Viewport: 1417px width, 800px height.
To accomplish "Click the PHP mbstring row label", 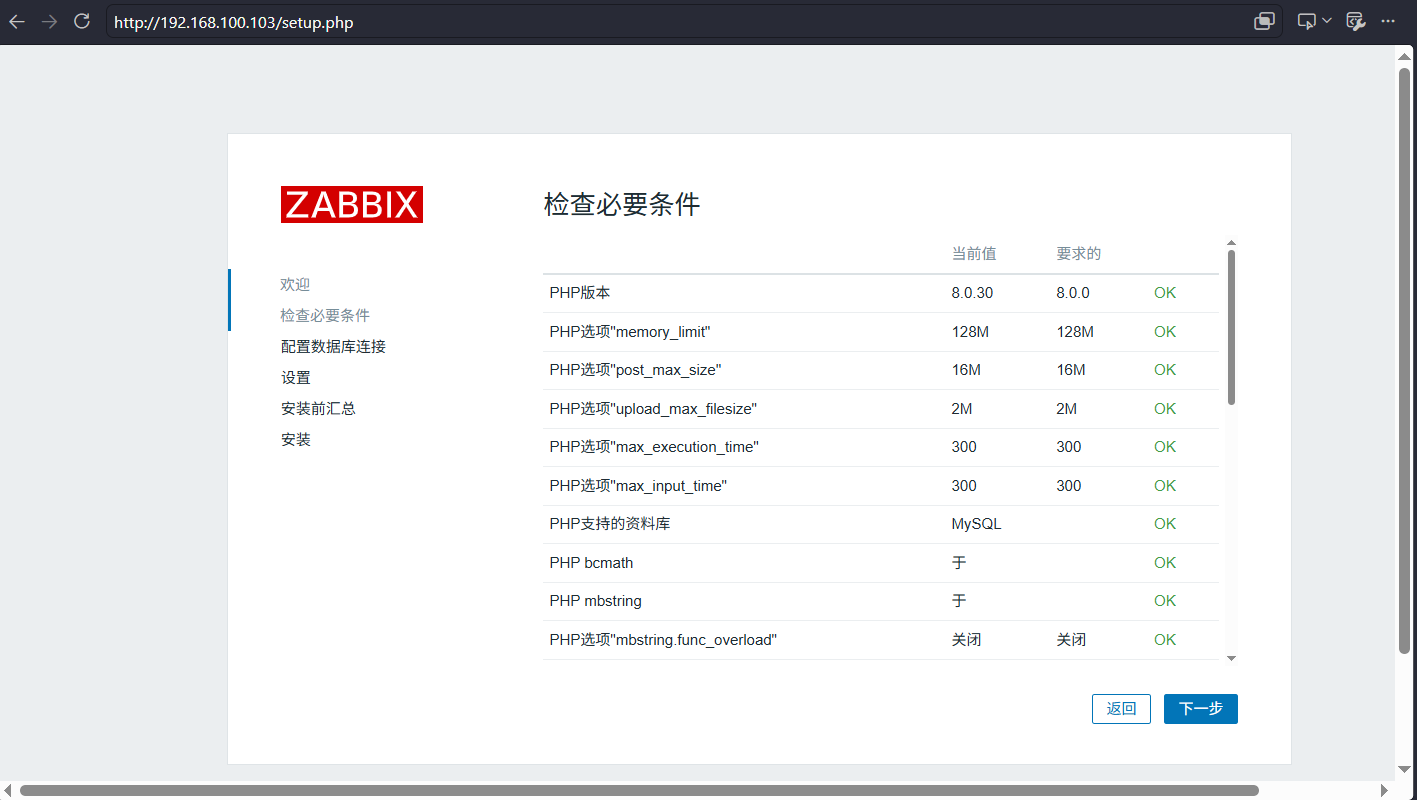I will pyautogui.click(x=596, y=601).
